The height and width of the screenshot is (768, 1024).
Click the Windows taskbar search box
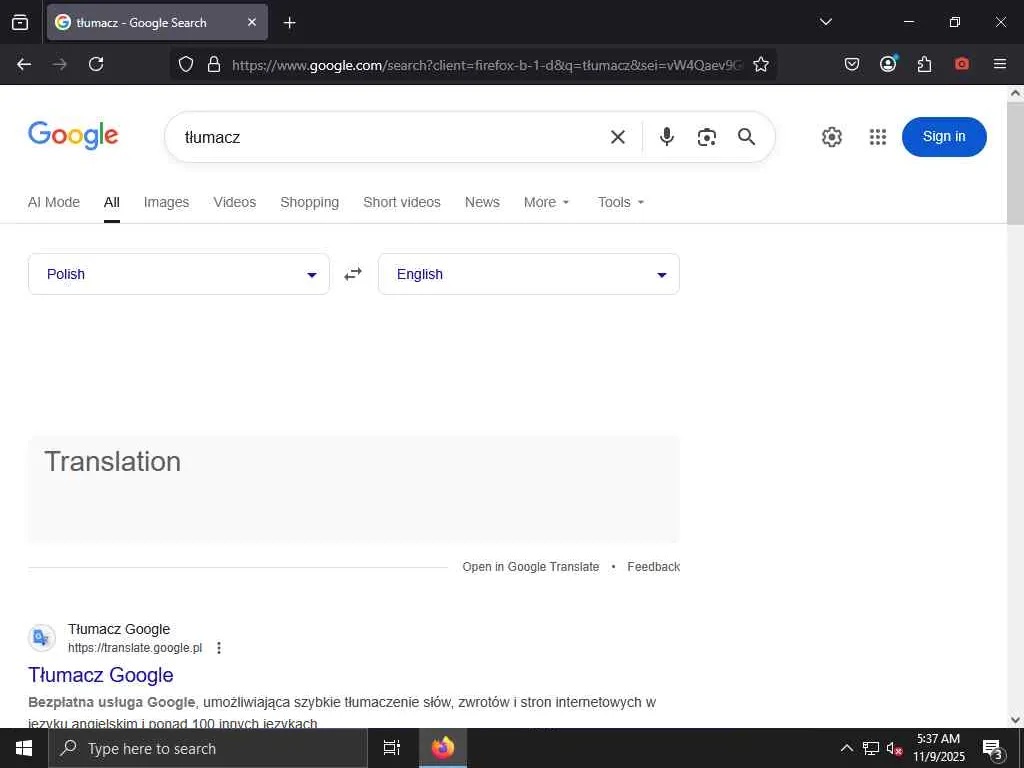click(208, 748)
